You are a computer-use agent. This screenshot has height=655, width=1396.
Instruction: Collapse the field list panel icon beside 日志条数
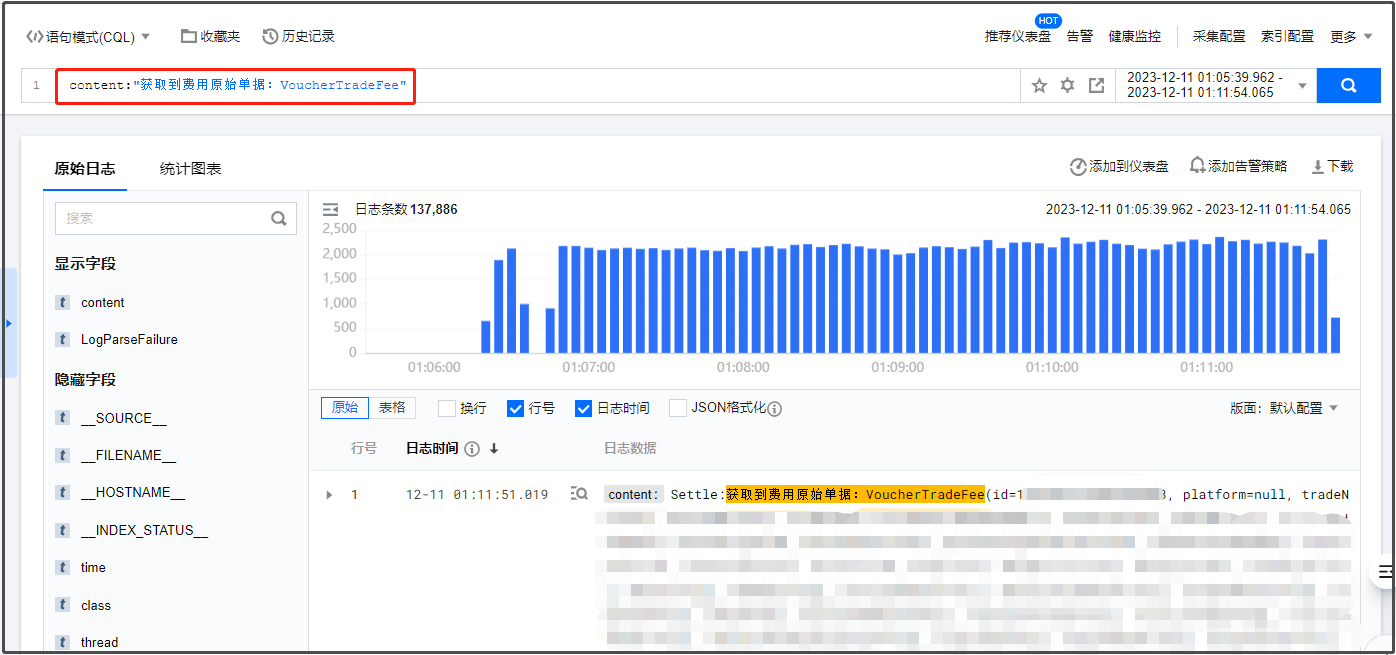click(x=331, y=210)
